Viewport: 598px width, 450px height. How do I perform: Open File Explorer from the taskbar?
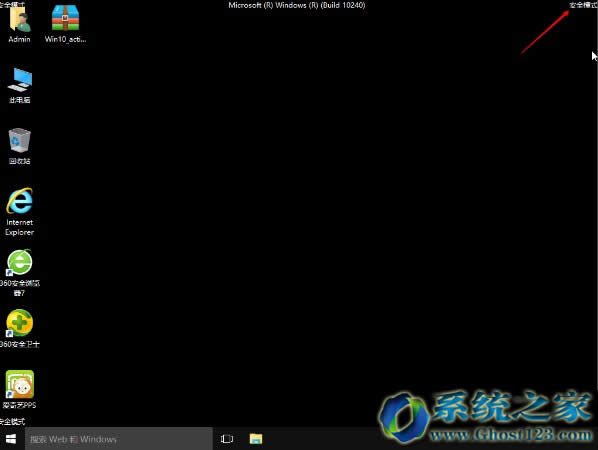click(256, 439)
